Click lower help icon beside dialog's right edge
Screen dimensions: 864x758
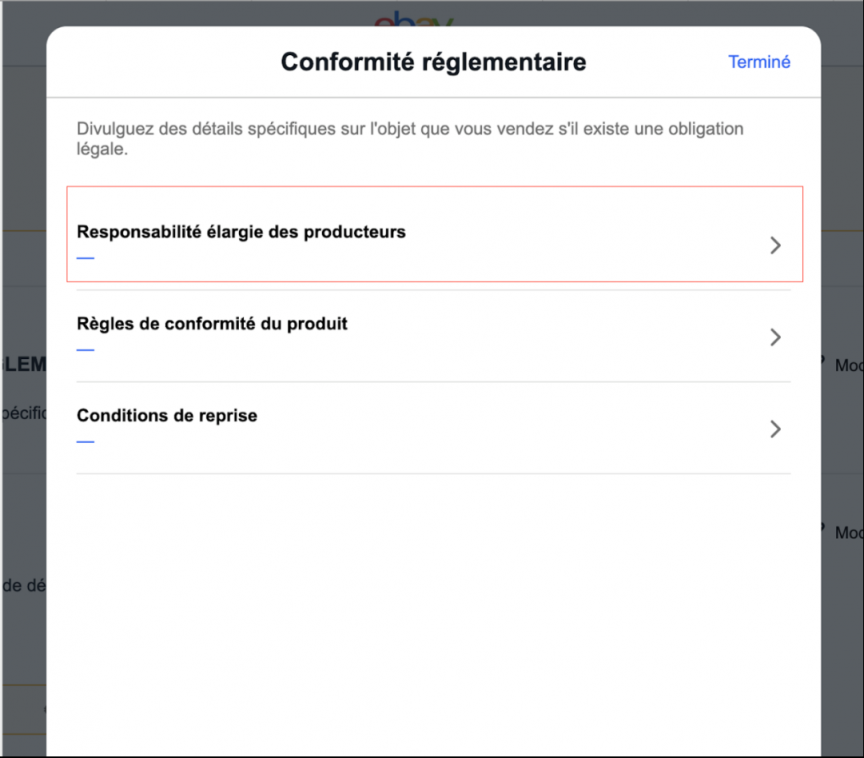(824, 529)
